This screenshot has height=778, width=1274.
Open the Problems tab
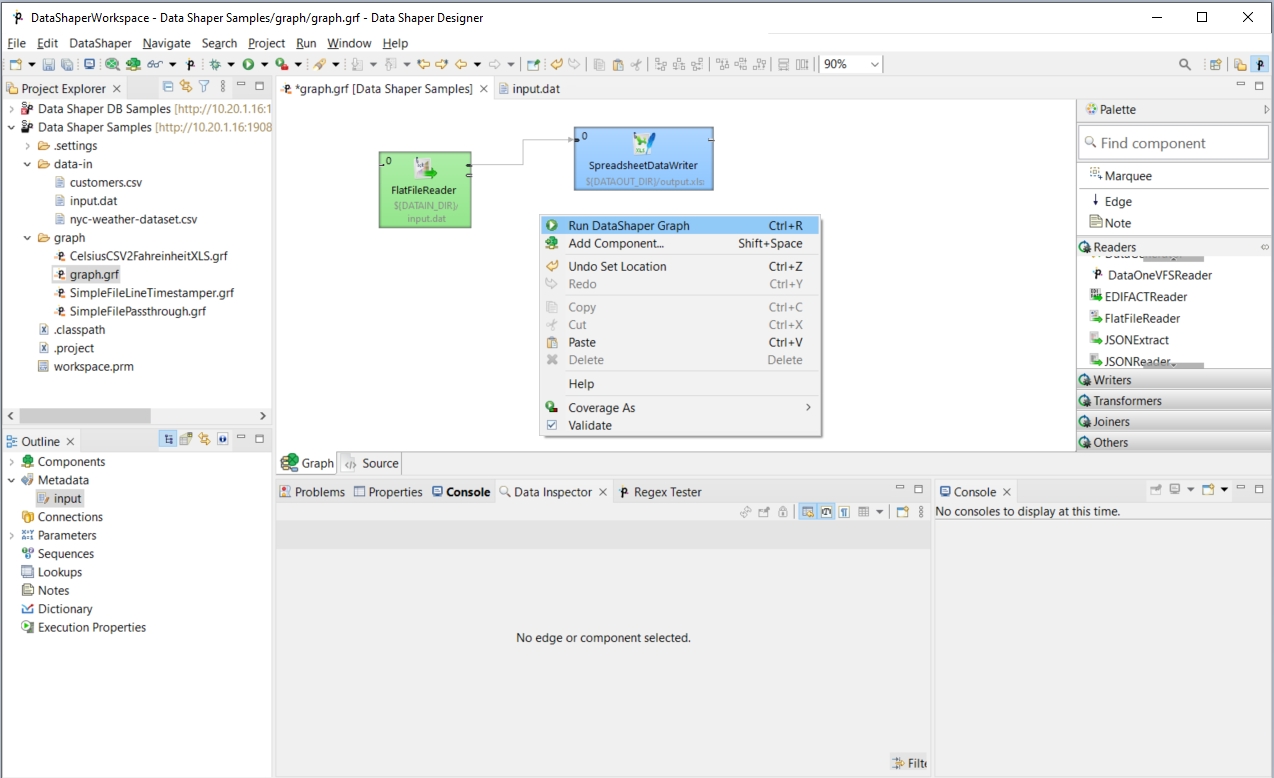tap(312, 492)
